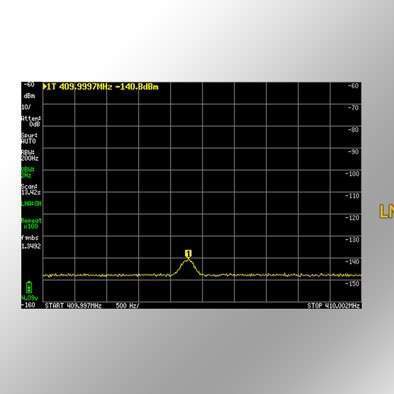The image size is (394, 394).
Task: Select the marker readout 409.9997MHz -140.8dBm
Action: pos(101,87)
